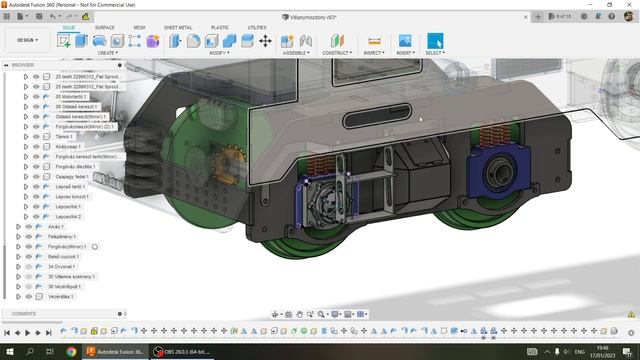
Task: Toggle visibility of Lepcsőfok:2
Action: coord(36,216)
